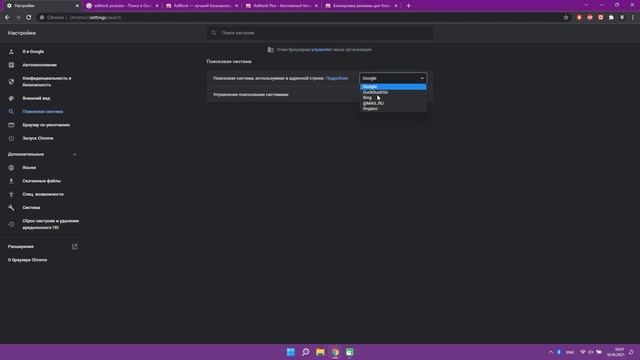The image size is (640, 360).
Task: Click the power icon beside 'Запуск Chrome'
Action: (x=11, y=138)
